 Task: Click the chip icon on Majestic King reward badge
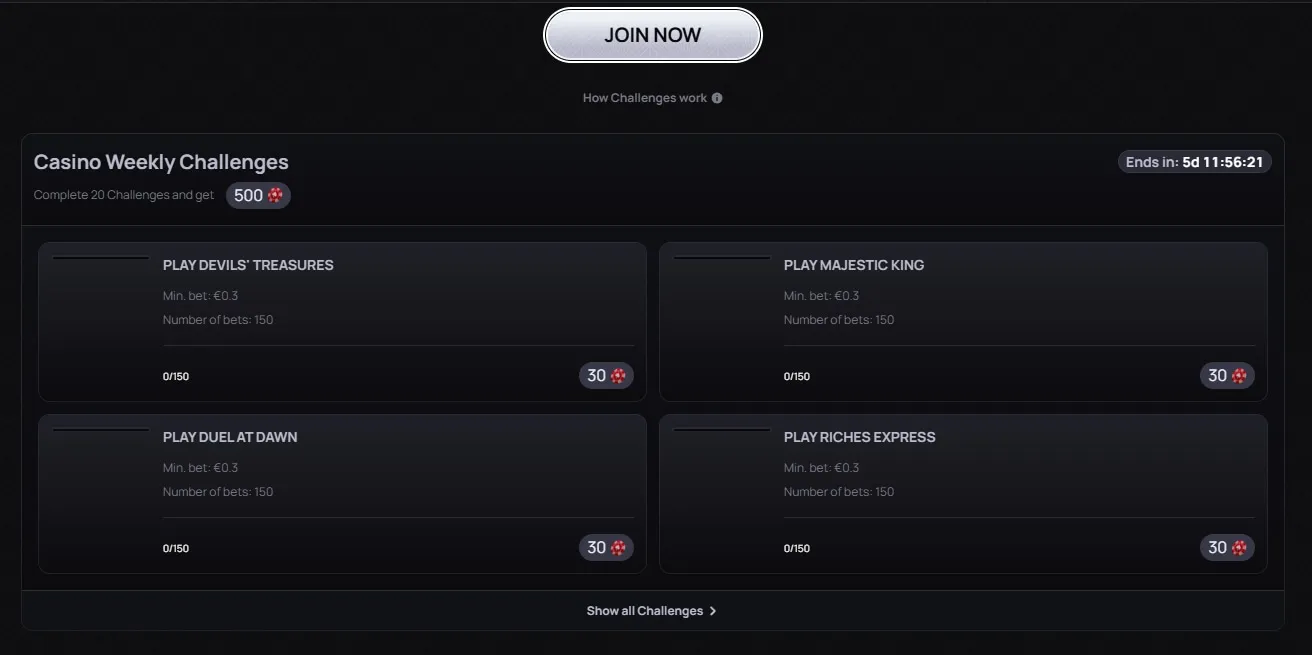pos(1240,375)
